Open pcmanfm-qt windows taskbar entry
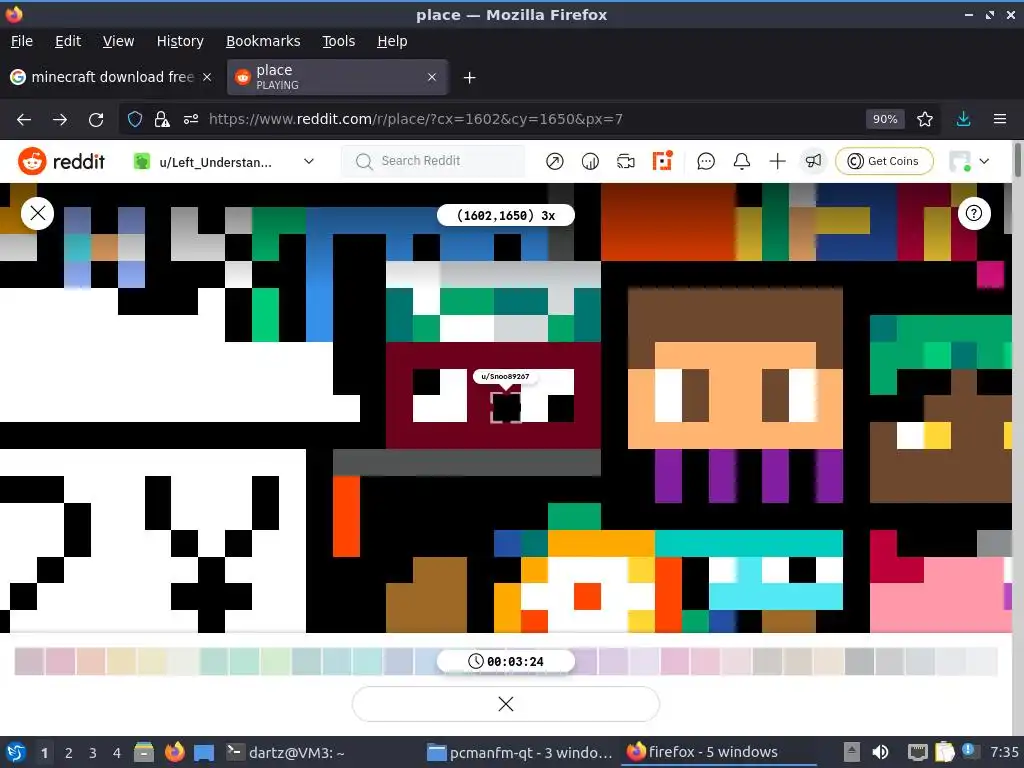The image size is (1024, 768). [x=519, y=752]
